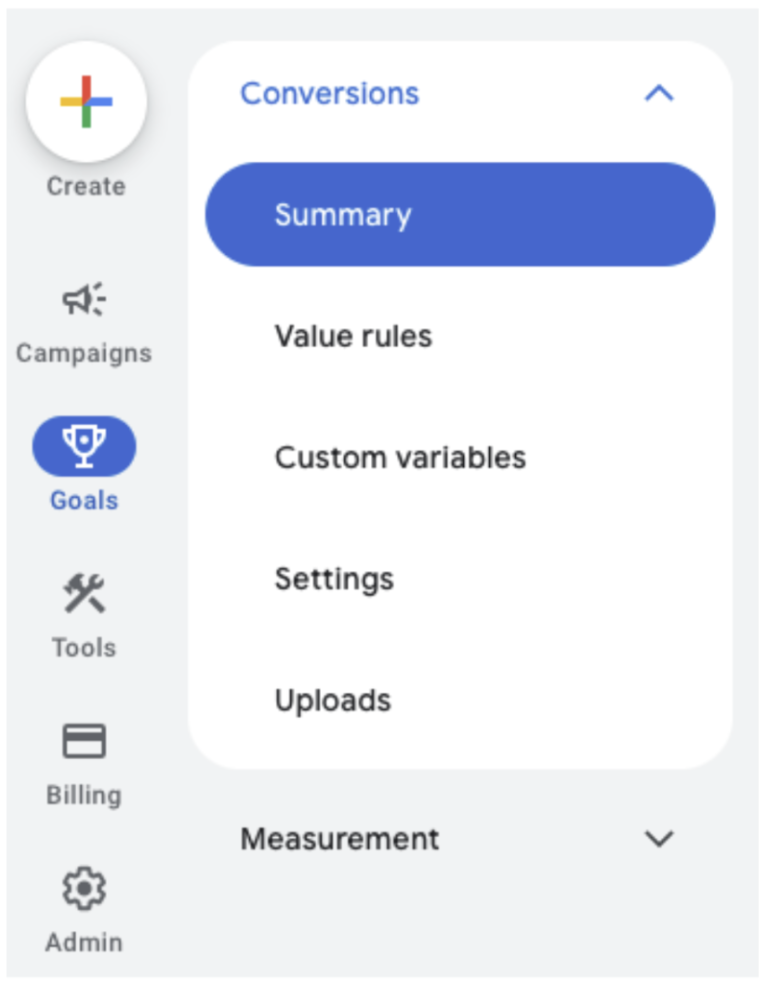The width and height of the screenshot is (768, 986).
Task: Open the Admin gear icon
Action: point(84,888)
